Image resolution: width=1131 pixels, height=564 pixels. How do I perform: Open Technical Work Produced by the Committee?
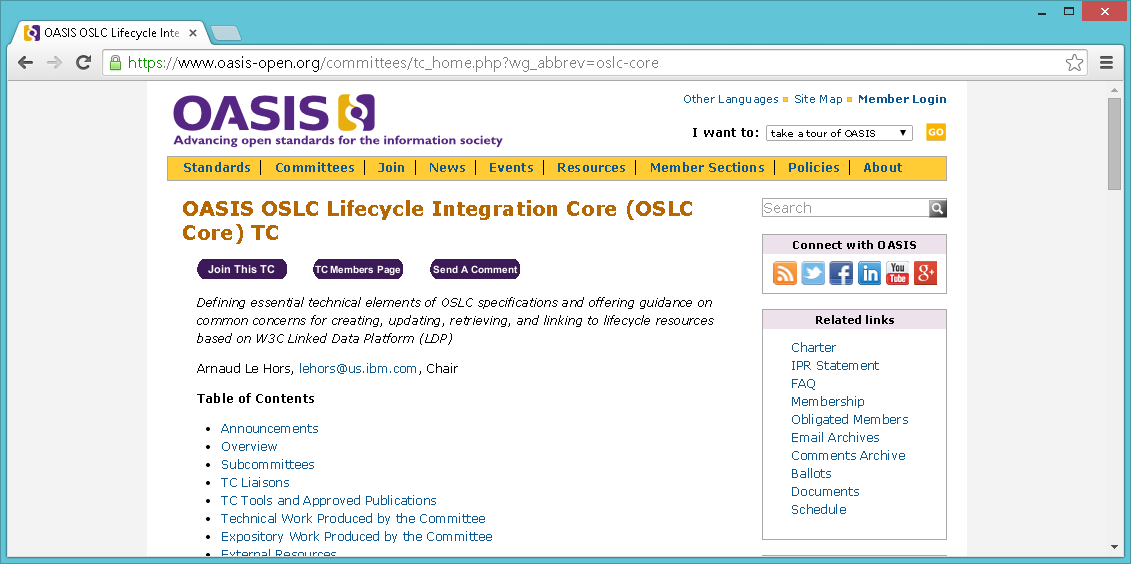[353, 519]
